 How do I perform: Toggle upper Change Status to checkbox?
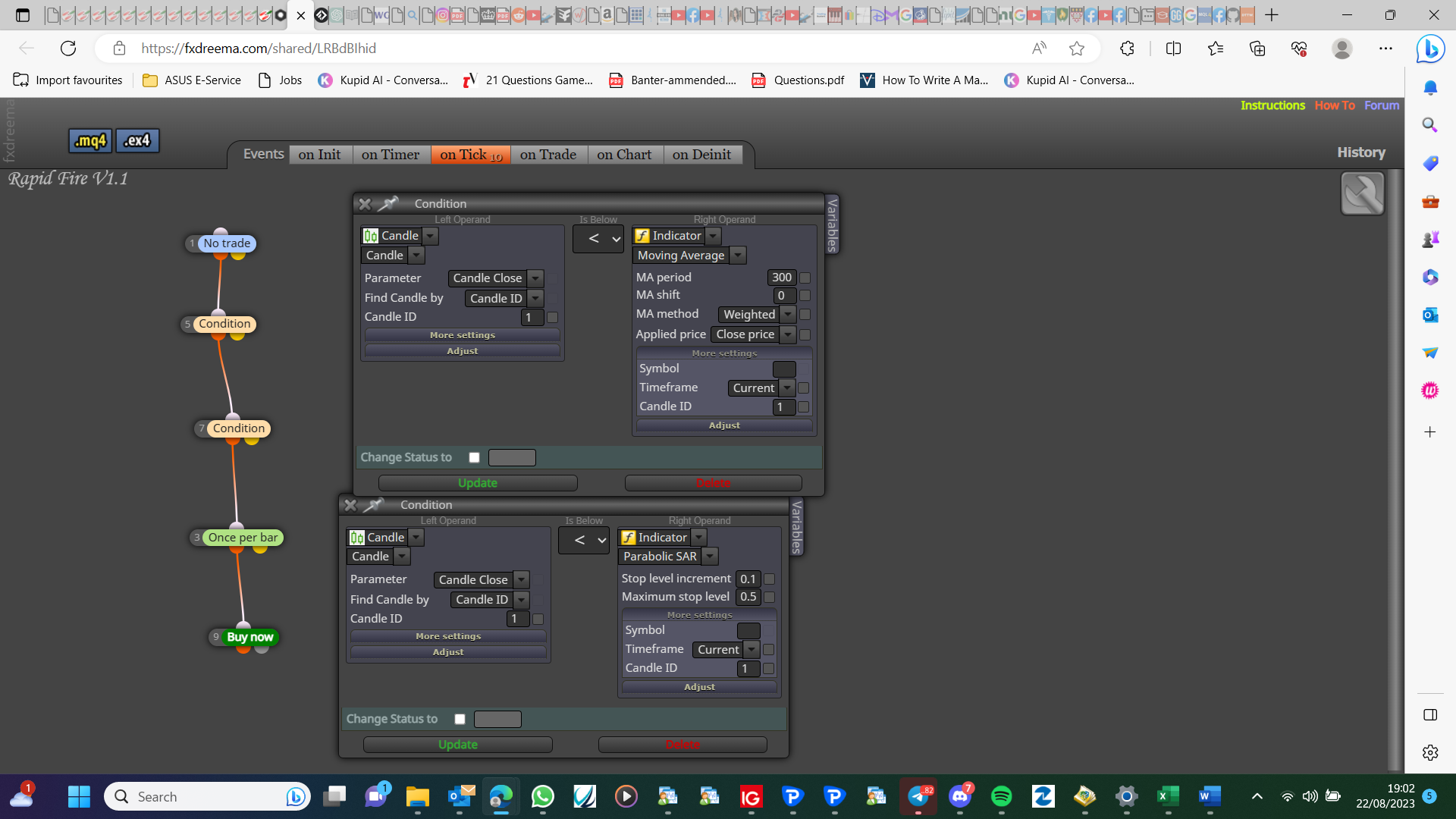(475, 457)
